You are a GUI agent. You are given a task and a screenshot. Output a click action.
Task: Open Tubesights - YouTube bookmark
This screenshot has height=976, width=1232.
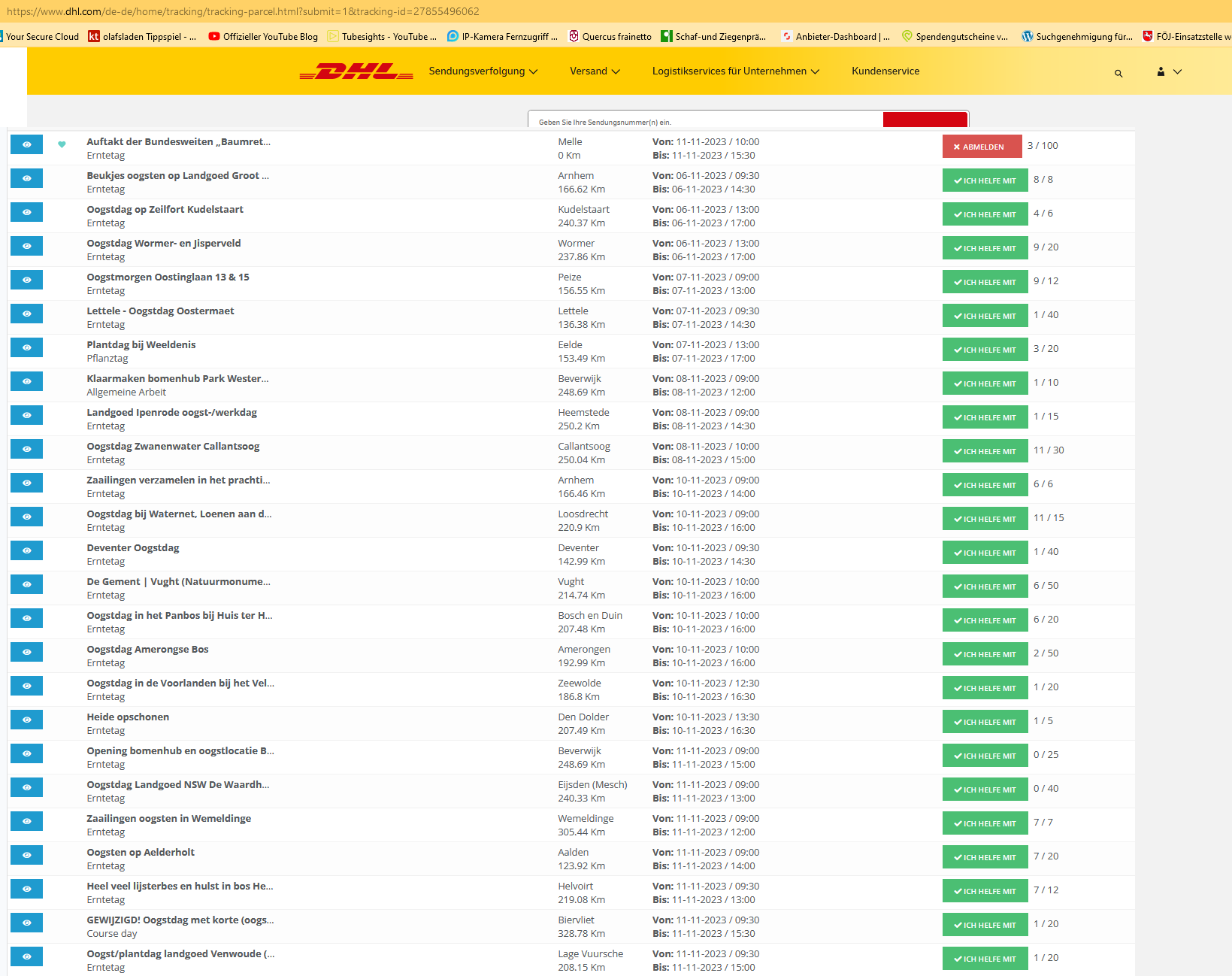(382, 36)
